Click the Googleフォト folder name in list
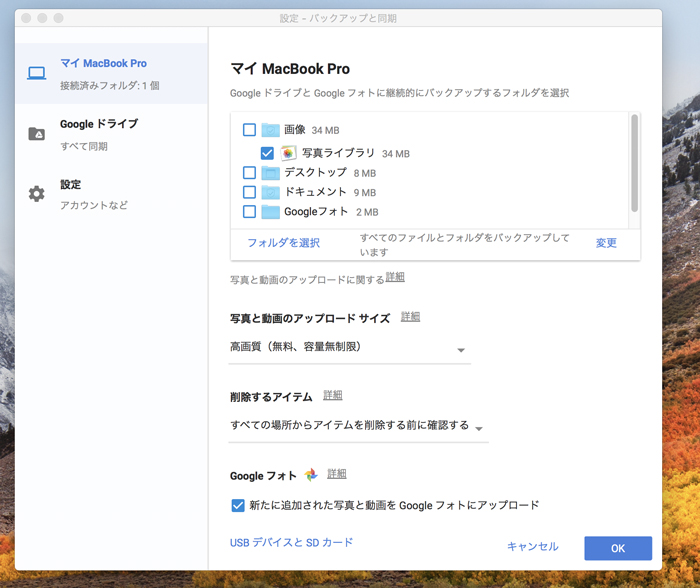The width and height of the screenshot is (700, 588). (x=316, y=211)
